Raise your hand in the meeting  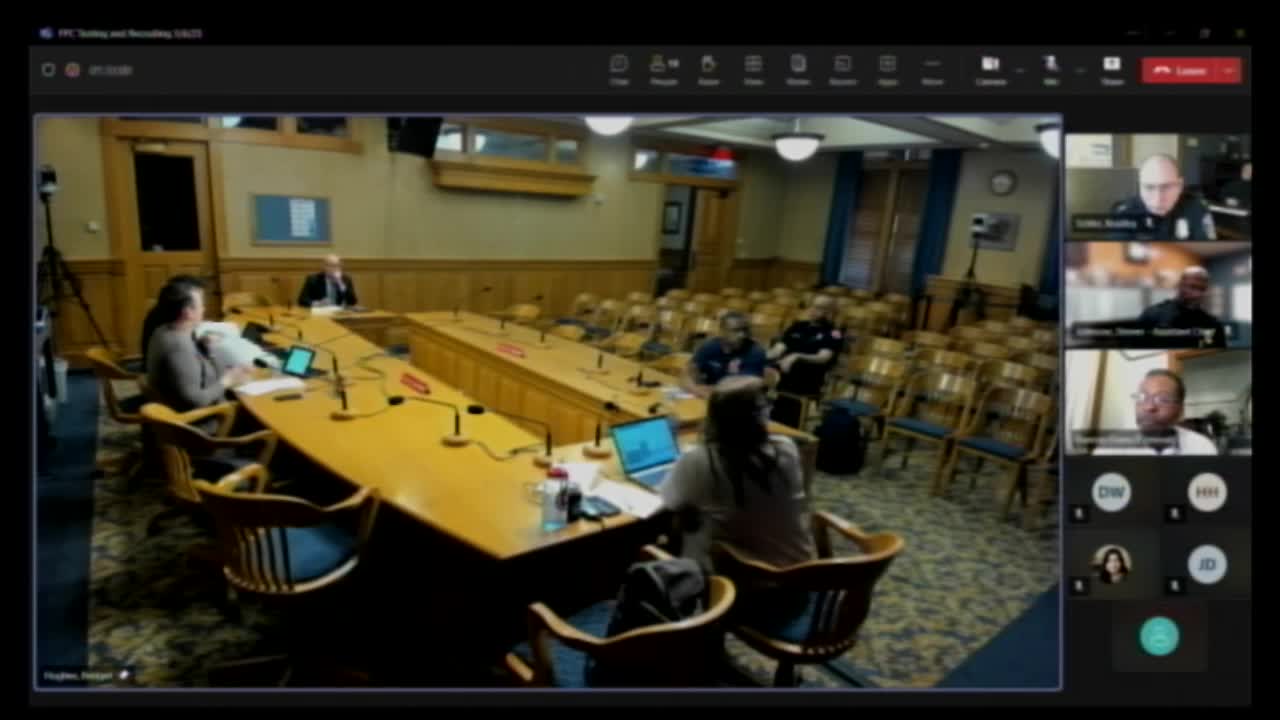708,69
